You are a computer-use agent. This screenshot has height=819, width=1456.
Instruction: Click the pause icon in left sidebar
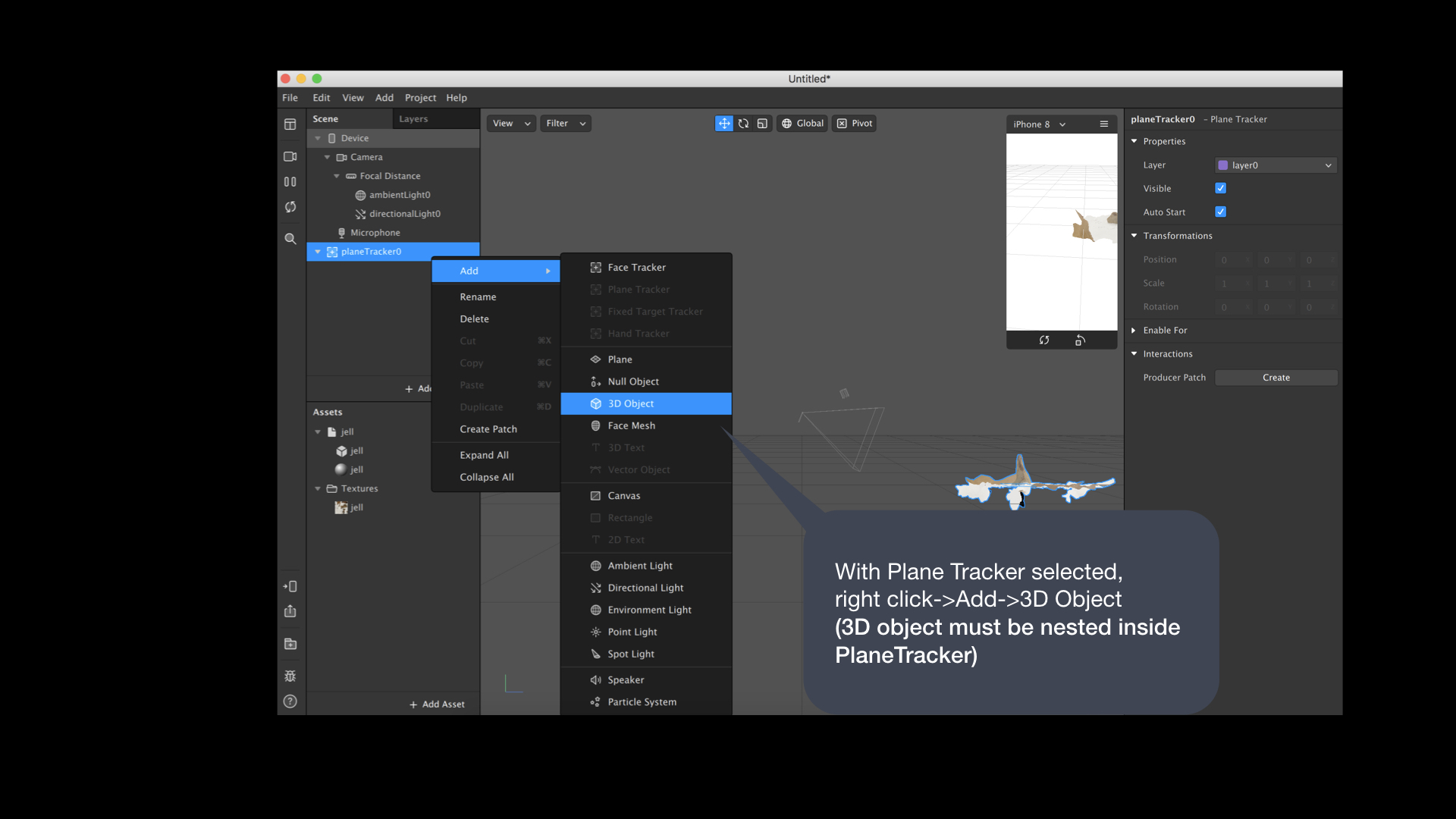290,182
